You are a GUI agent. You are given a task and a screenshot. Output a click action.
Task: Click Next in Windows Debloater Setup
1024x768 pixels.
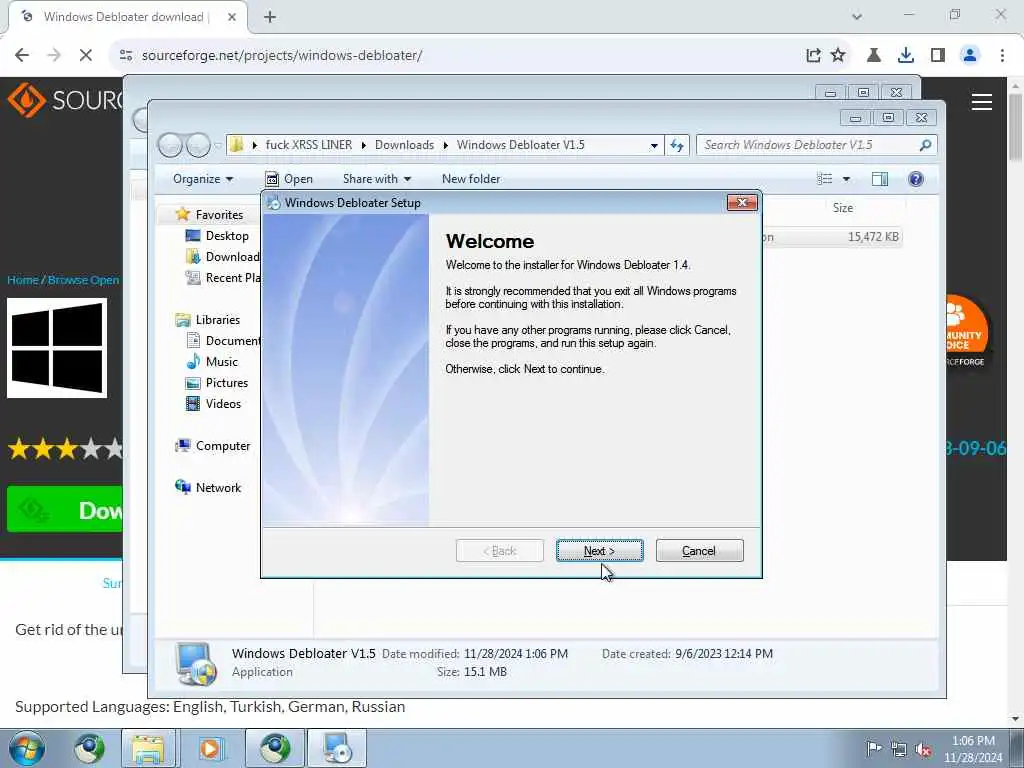click(600, 551)
